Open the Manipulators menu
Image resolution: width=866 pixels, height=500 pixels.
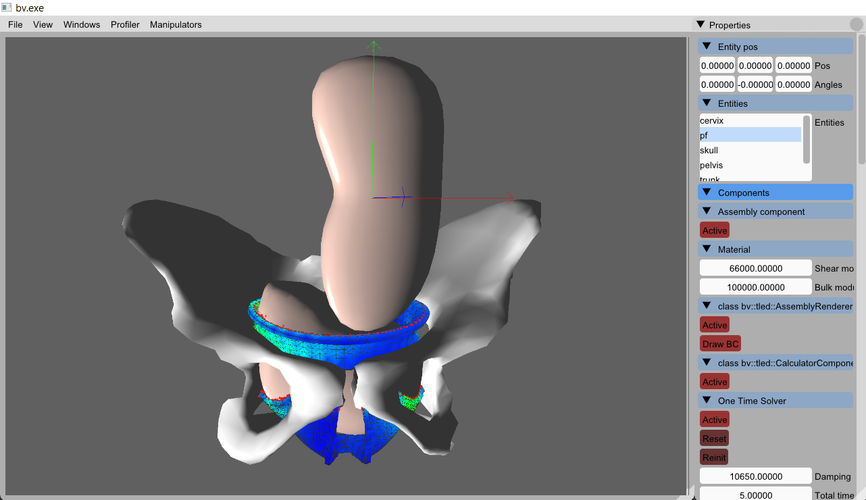tap(175, 24)
